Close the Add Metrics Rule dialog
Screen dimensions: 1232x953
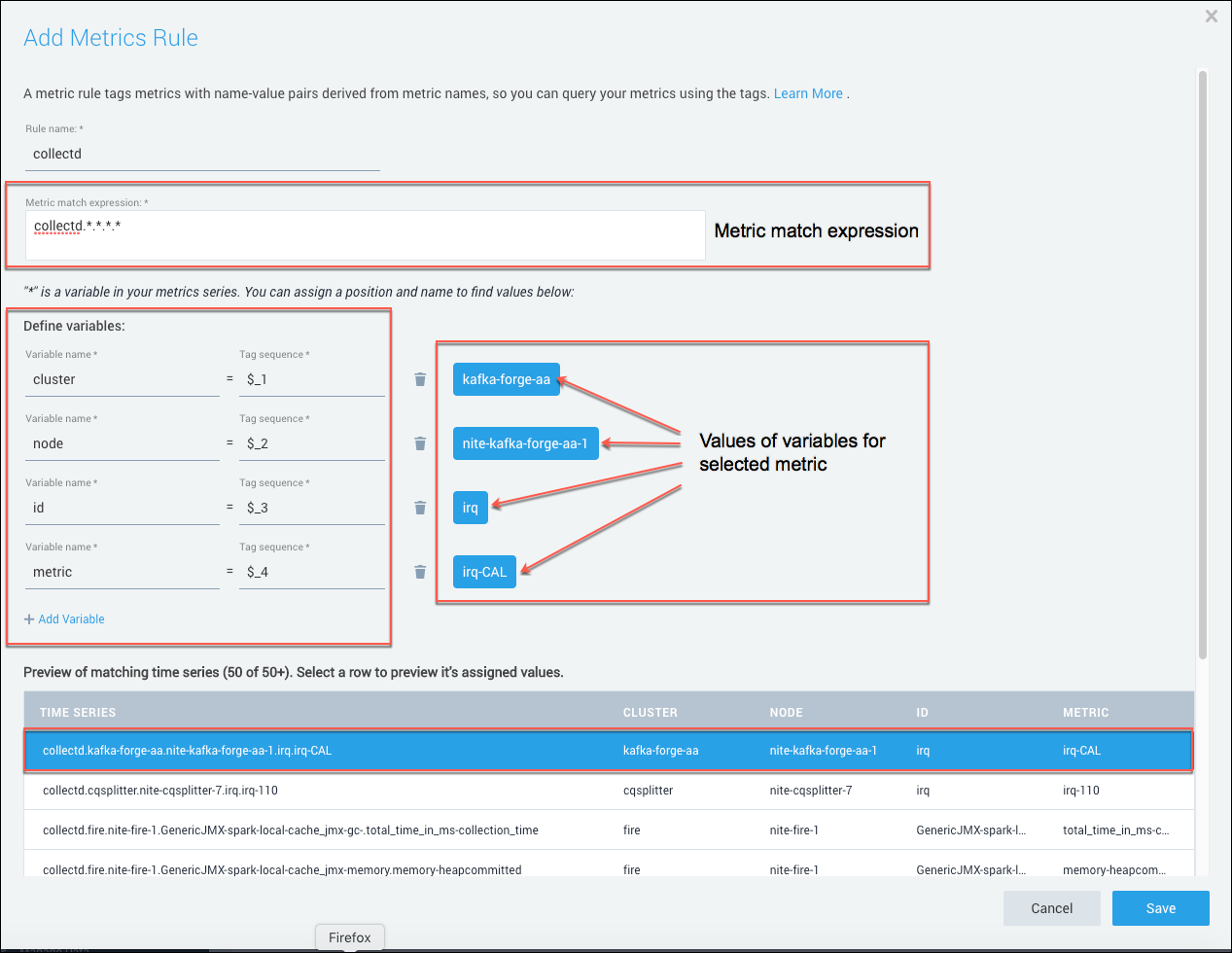[1211, 16]
